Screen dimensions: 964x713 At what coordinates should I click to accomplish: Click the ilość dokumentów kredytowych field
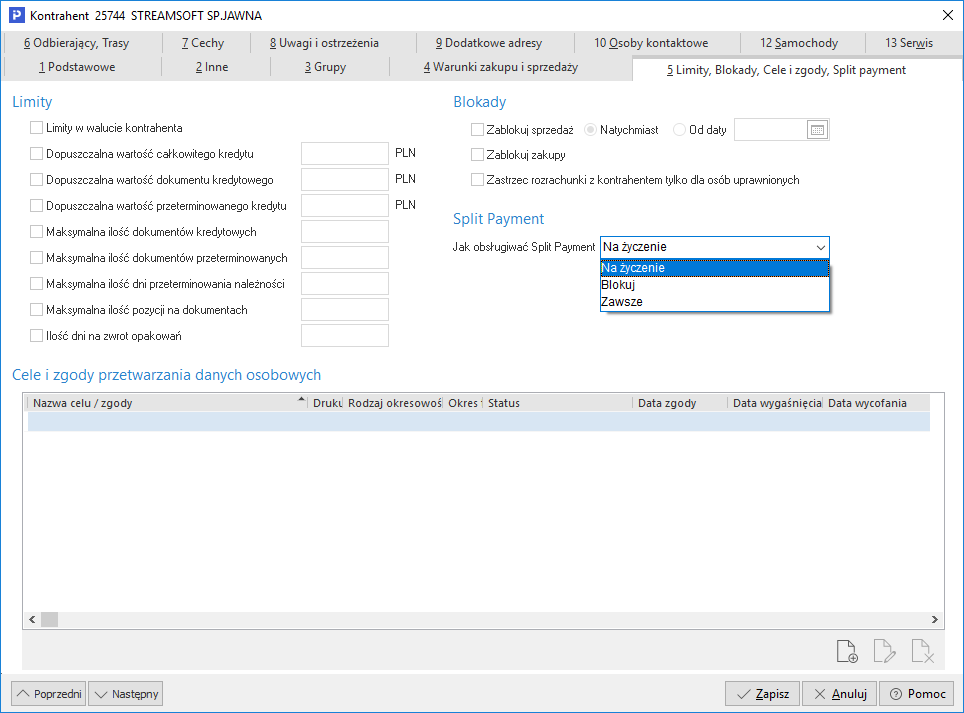click(345, 232)
